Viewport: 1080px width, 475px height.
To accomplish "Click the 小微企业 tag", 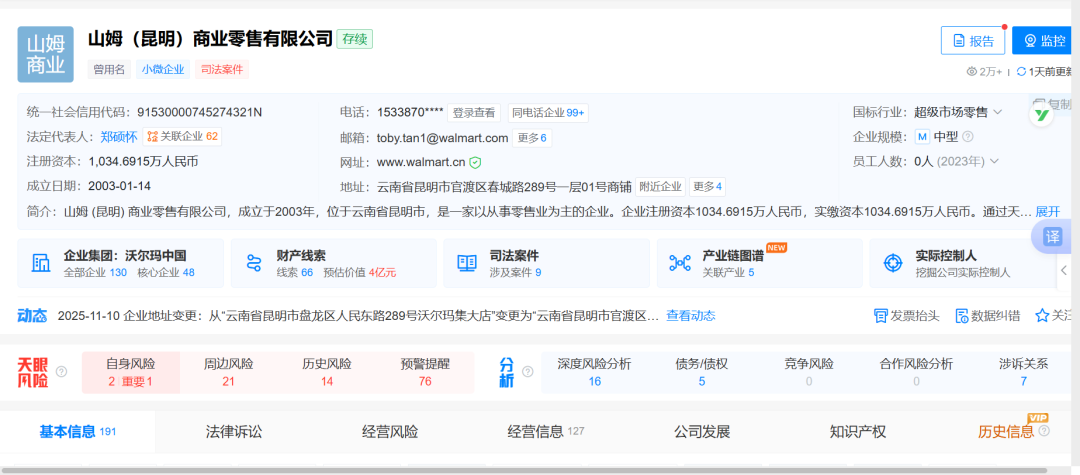I will (x=163, y=69).
